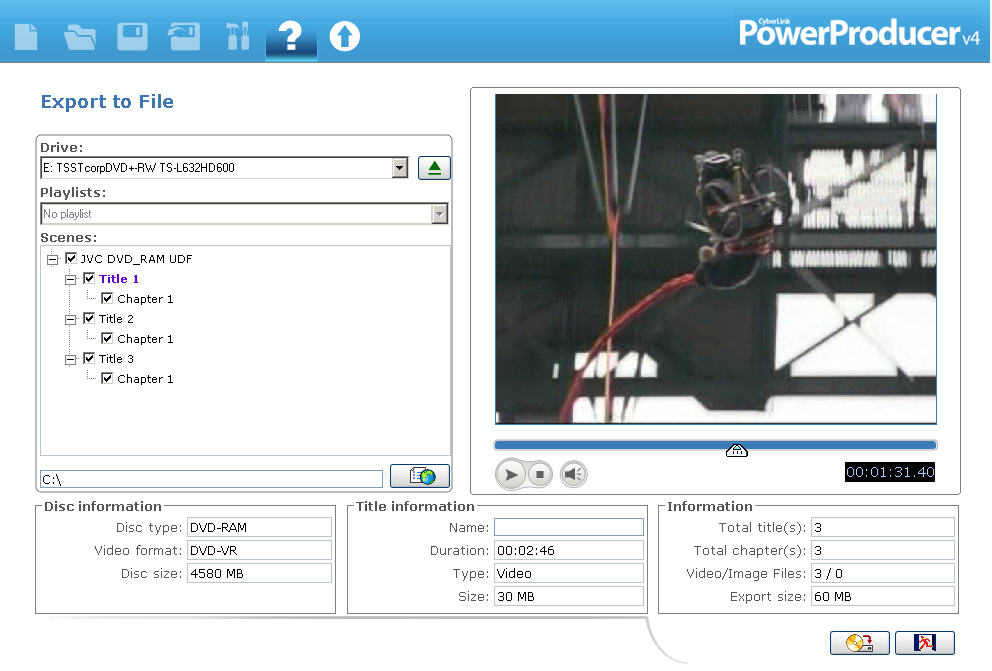This screenshot has width=992, height=671.
Task: Click the title Size value 30 MB
Action: click(569, 596)
